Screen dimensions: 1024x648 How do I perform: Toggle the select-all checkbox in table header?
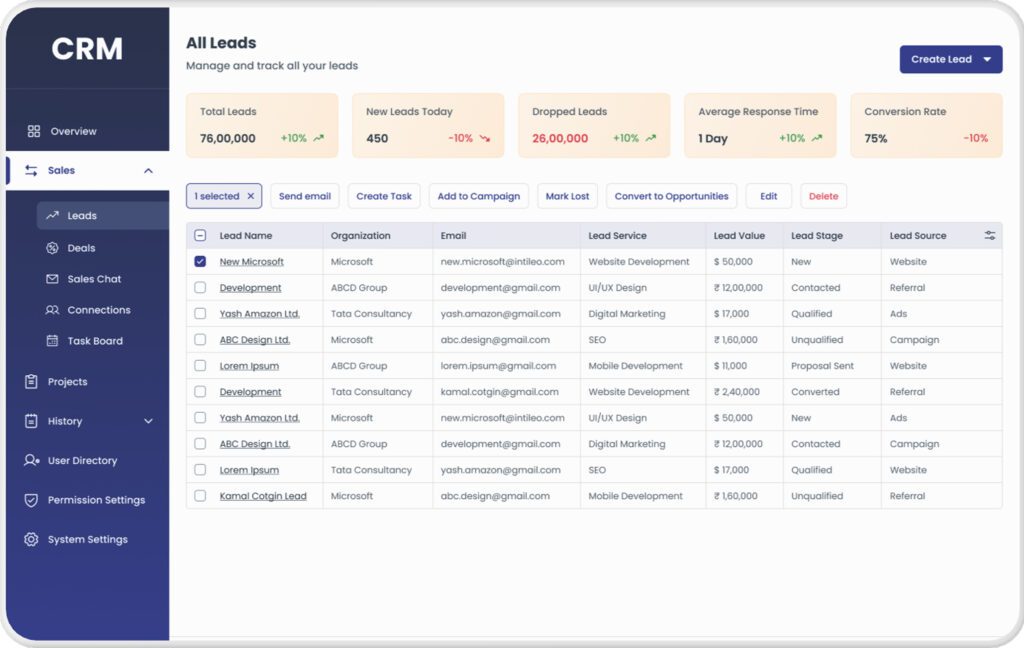[200, 236]
